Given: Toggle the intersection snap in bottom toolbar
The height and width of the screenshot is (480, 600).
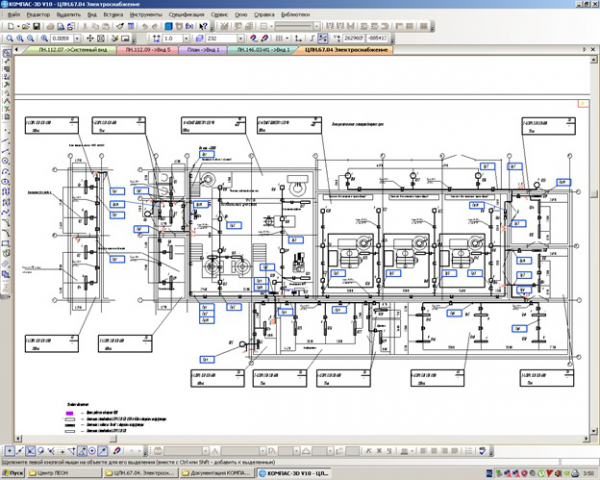Looking at the screenshot, I should pyautogui.click(x=30, y=451).
